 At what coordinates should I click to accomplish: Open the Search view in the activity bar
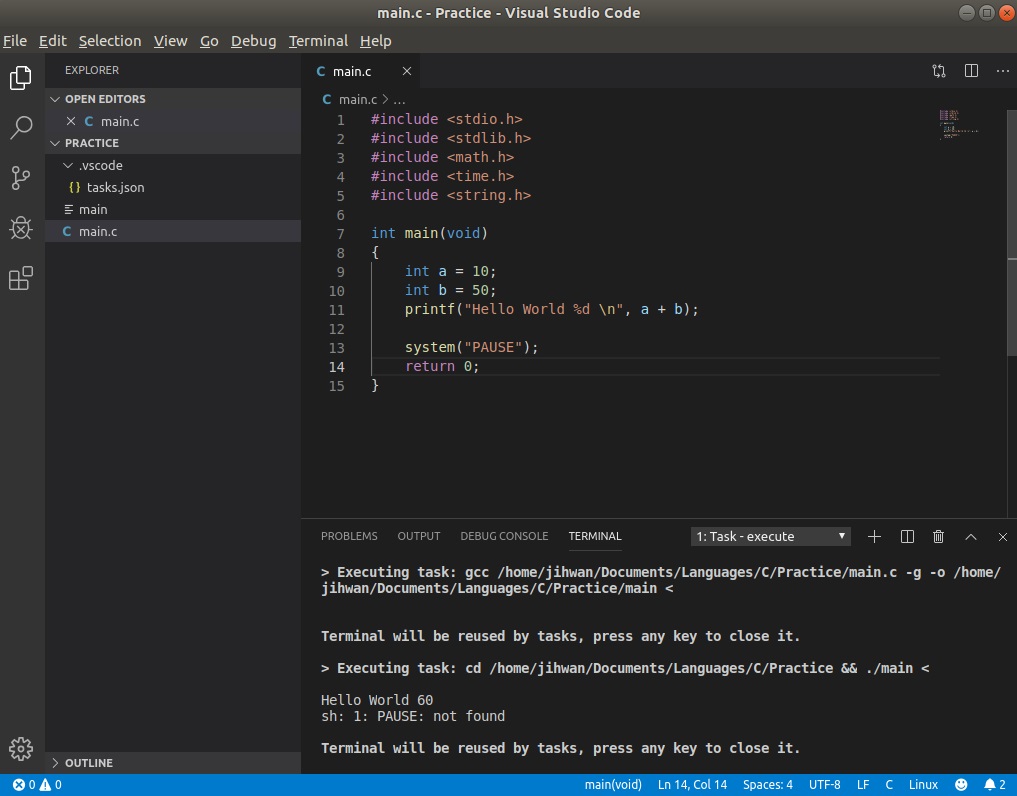coord(21,128)
